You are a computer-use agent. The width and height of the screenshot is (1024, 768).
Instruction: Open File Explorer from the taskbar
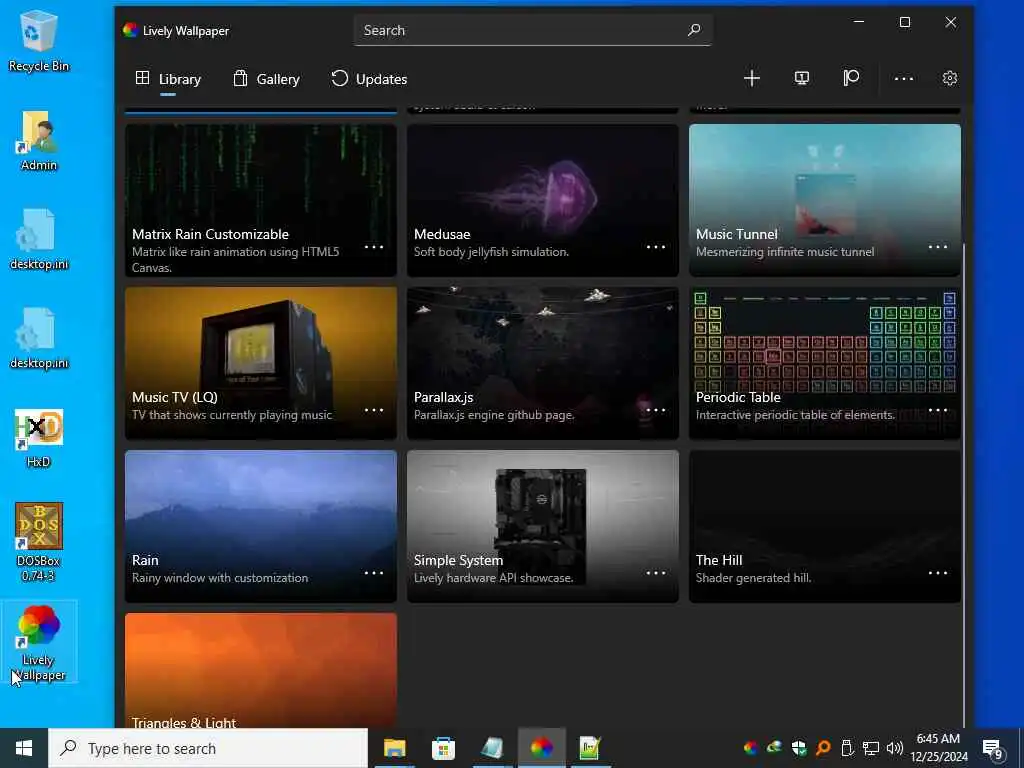(x=394, y=748)
